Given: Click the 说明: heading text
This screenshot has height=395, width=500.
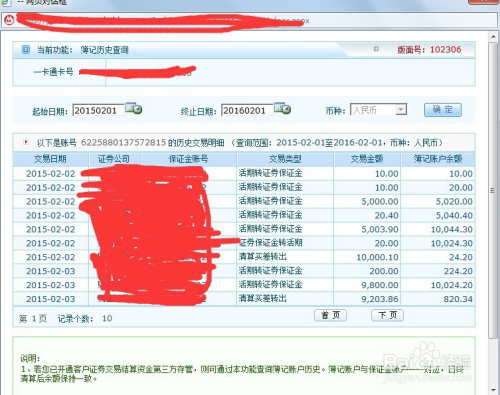Looking at the screenshot, I should click(x=30, y=359).
